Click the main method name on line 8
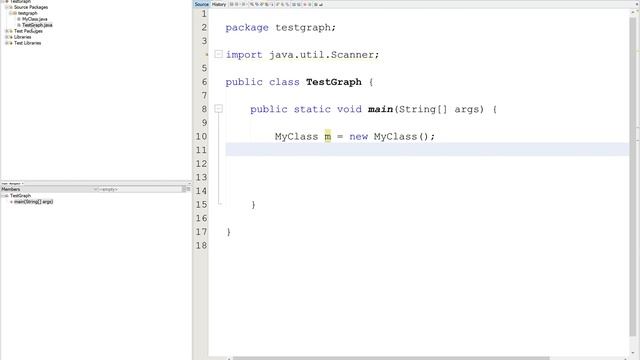Image resolution: width=640 pixels, height=360 pixels. coord(380,109)
